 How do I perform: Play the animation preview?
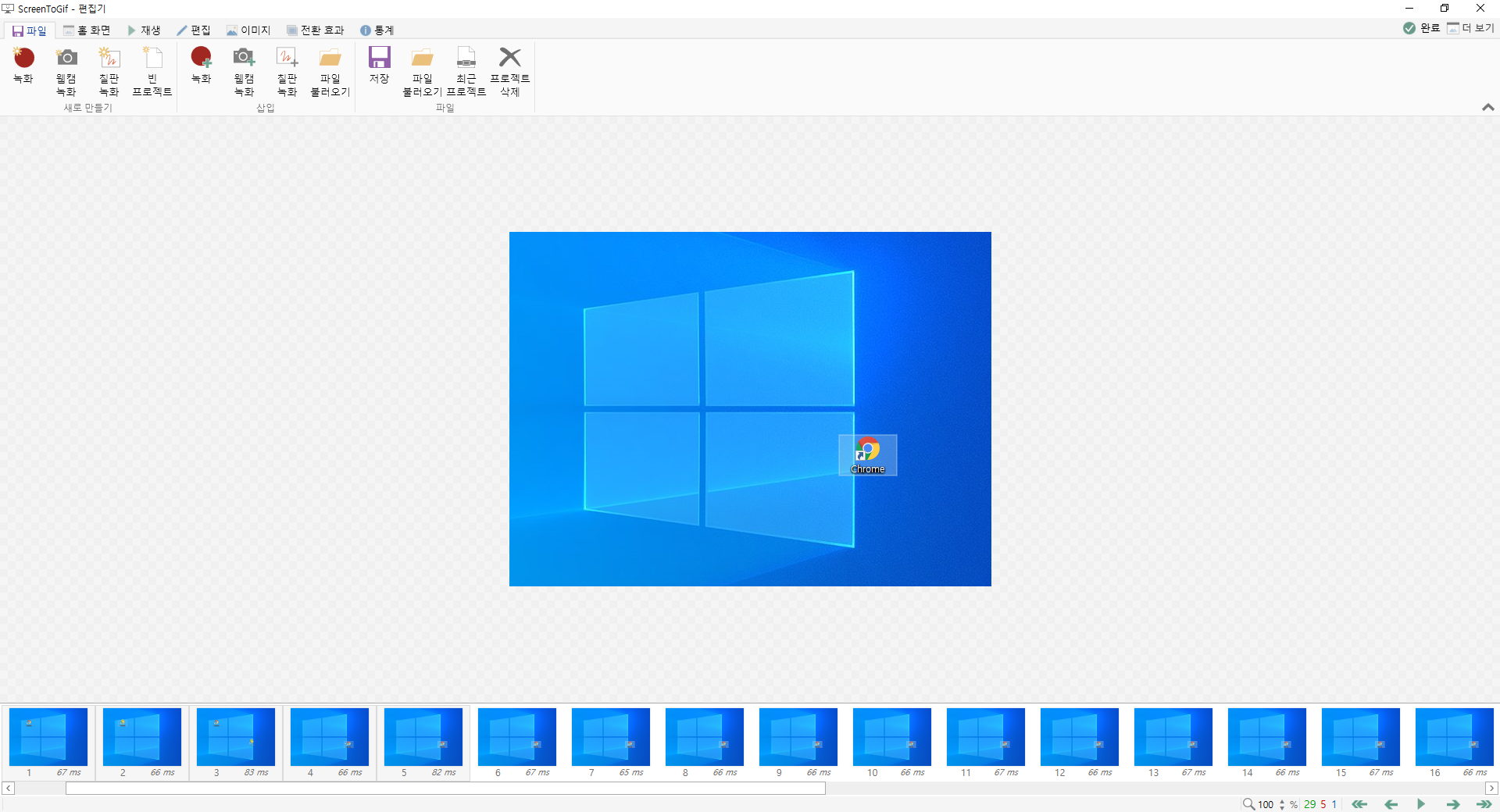pyautogui.click(x=1421, y=804)
